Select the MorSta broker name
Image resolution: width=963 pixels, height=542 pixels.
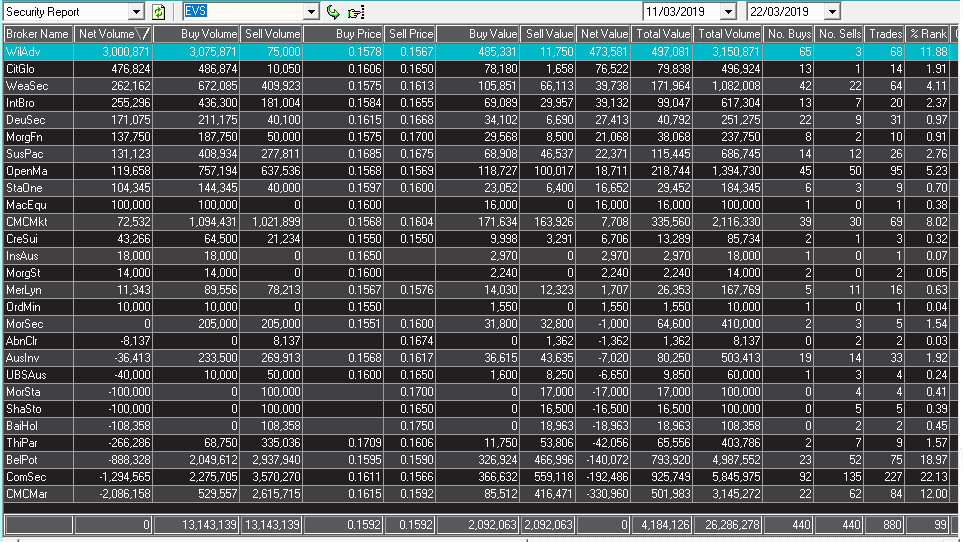point(23,392)
